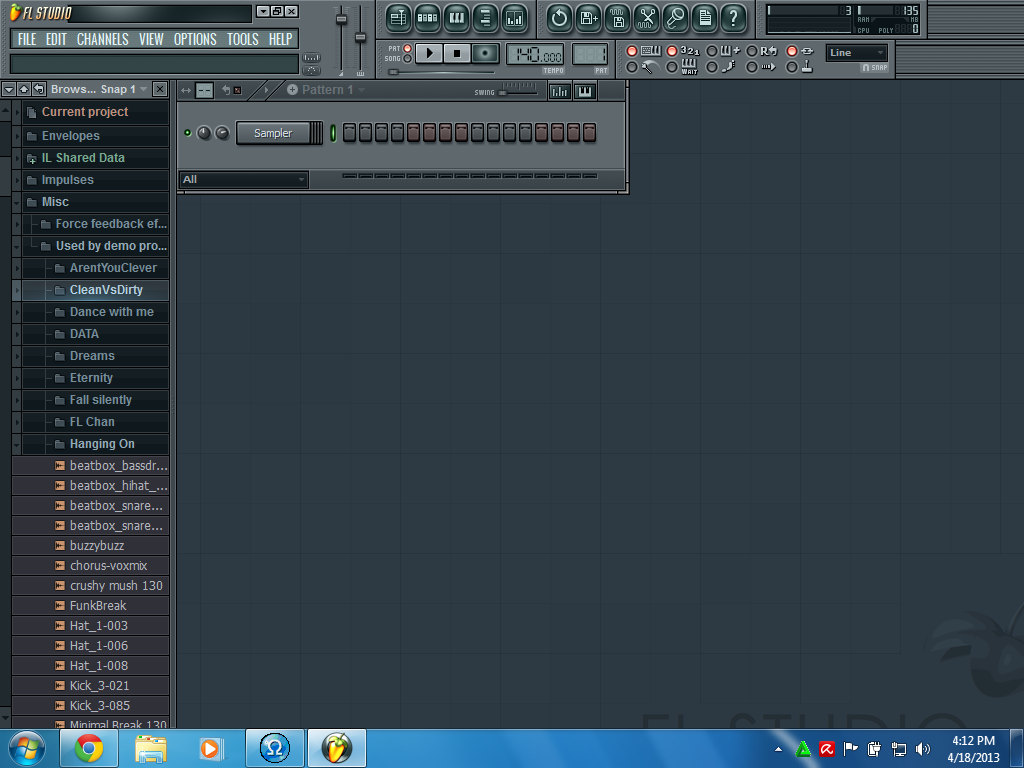
Task: Toggle the Sampler channel select indicator
Action: (x=333, y=133)
